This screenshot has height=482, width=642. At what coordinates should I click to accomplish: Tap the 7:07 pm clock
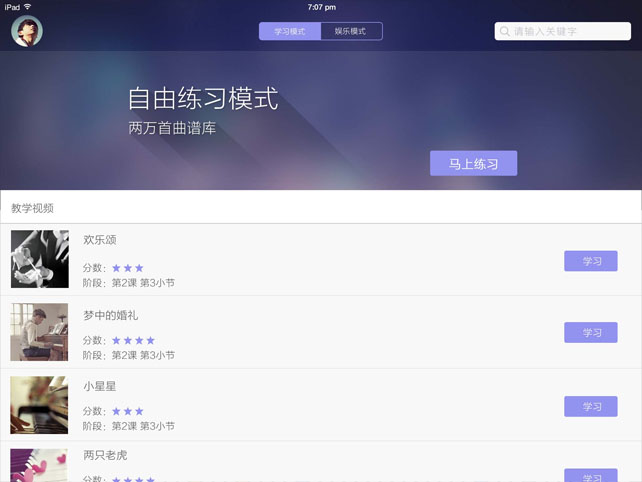[322, 7]
